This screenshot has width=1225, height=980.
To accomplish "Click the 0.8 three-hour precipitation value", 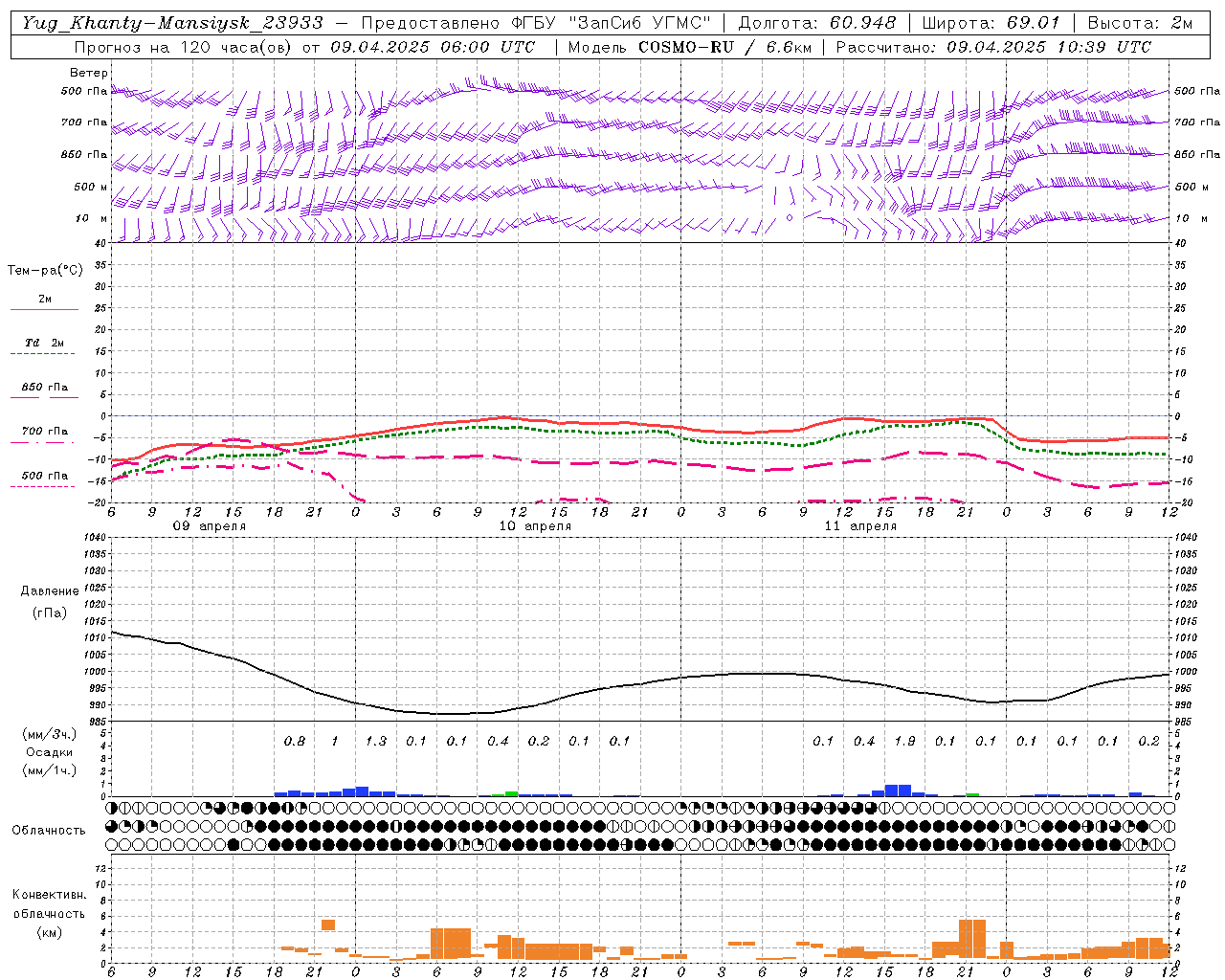I will coord(295,741).
